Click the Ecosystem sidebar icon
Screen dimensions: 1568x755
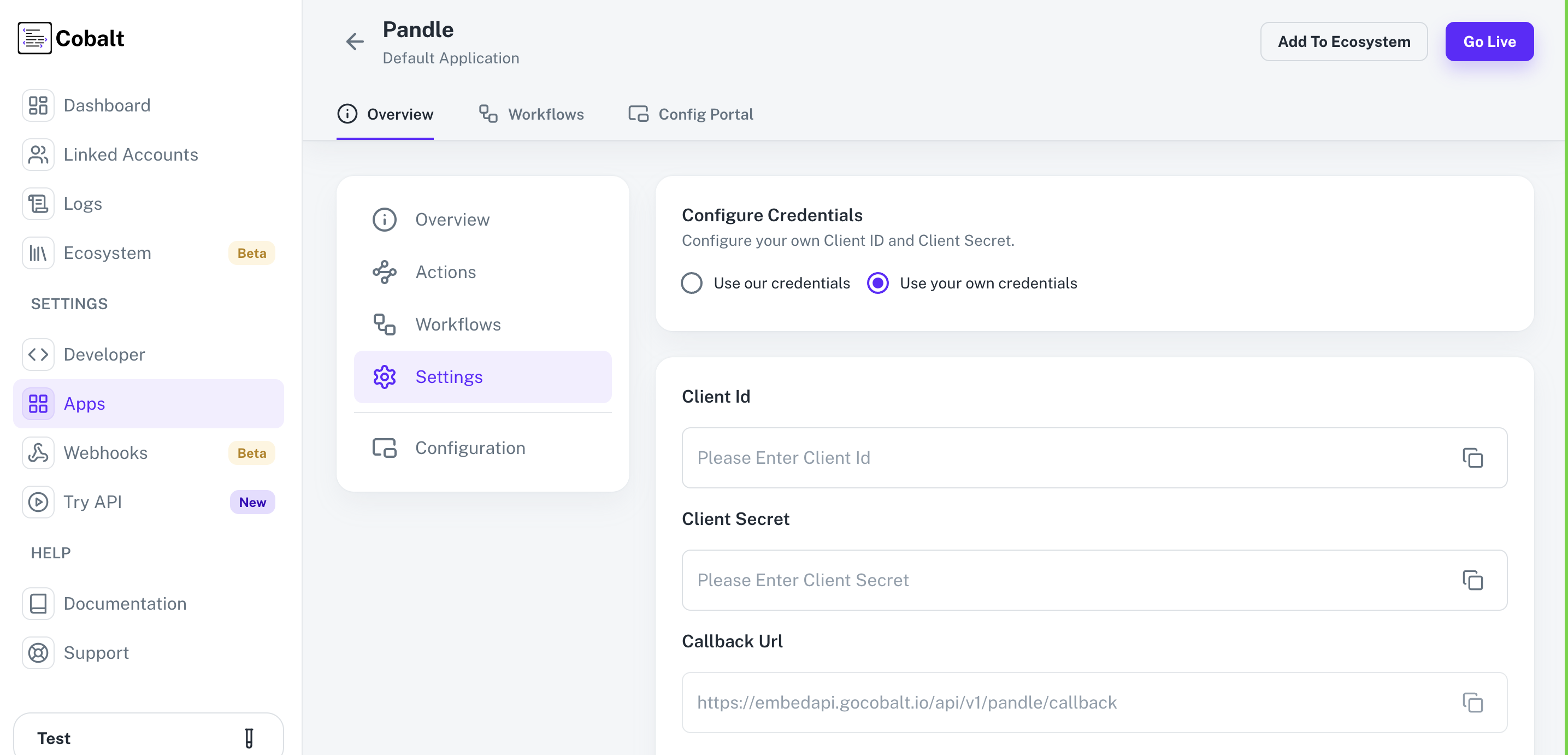[38, 253]
